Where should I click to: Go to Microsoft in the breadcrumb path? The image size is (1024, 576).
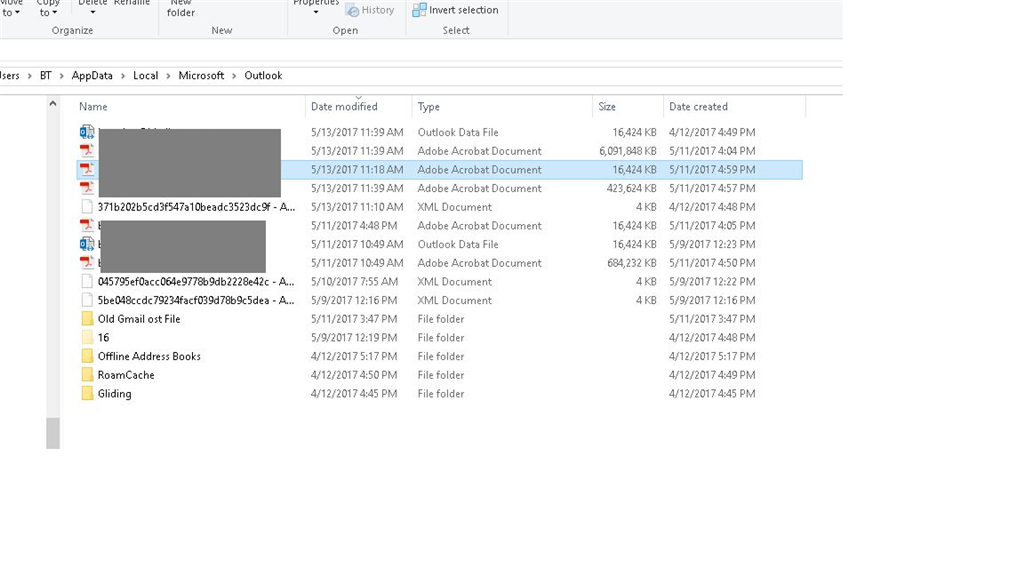(x=201, y=76)
